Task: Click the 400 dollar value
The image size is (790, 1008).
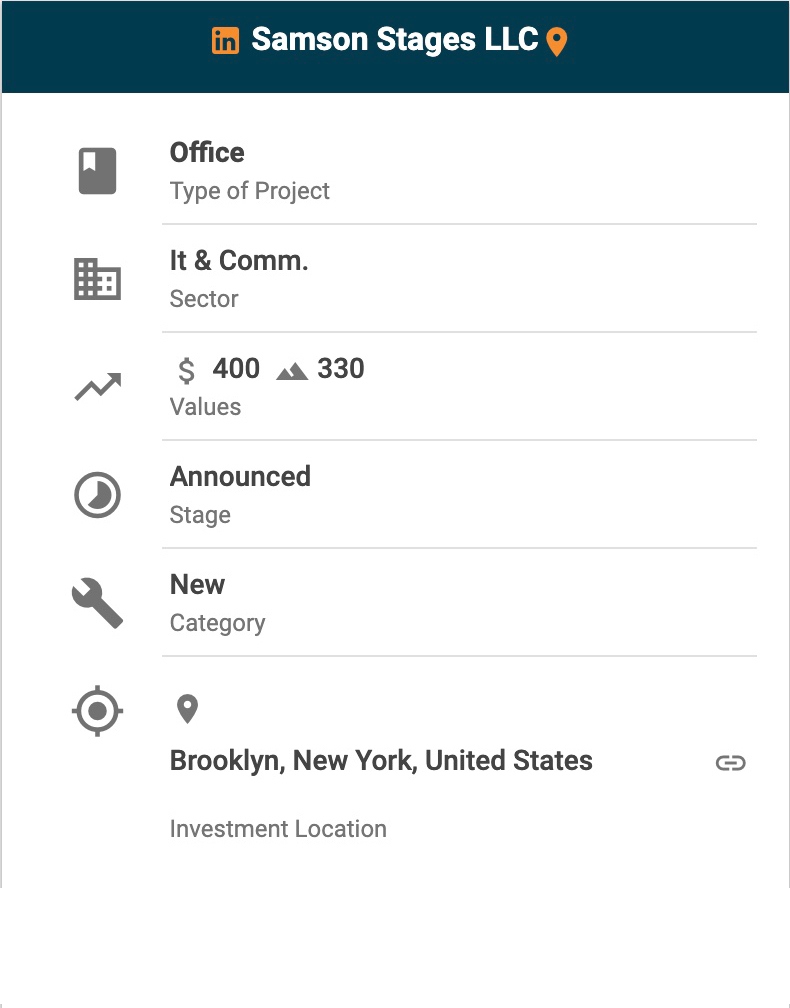Action: pyautogui.click(x=236, y=369)
